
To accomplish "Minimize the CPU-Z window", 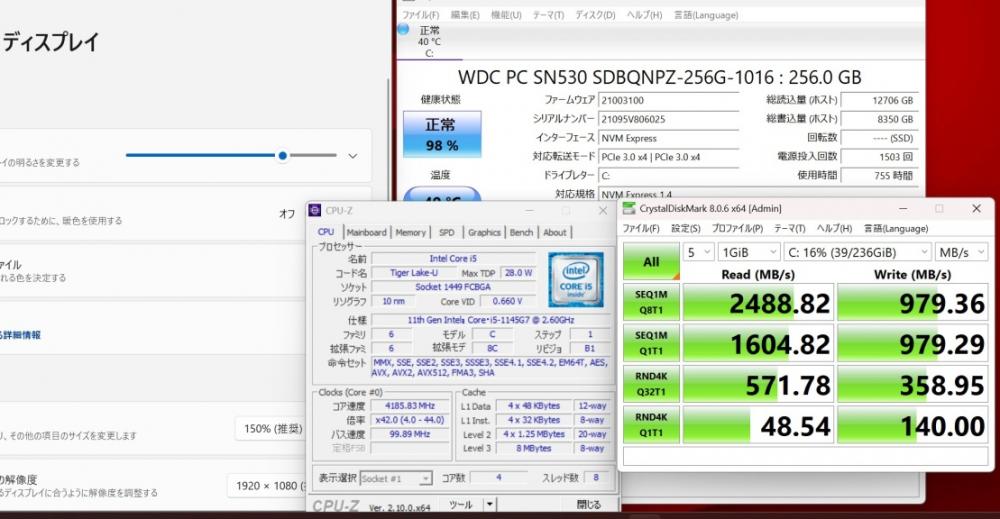I will click(529, 210).
